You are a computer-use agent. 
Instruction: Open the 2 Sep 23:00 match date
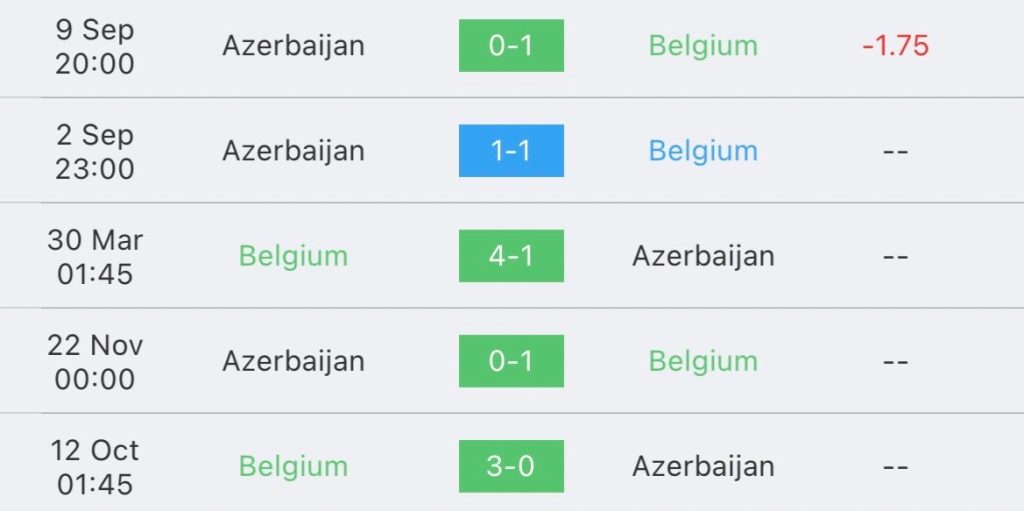95,152
